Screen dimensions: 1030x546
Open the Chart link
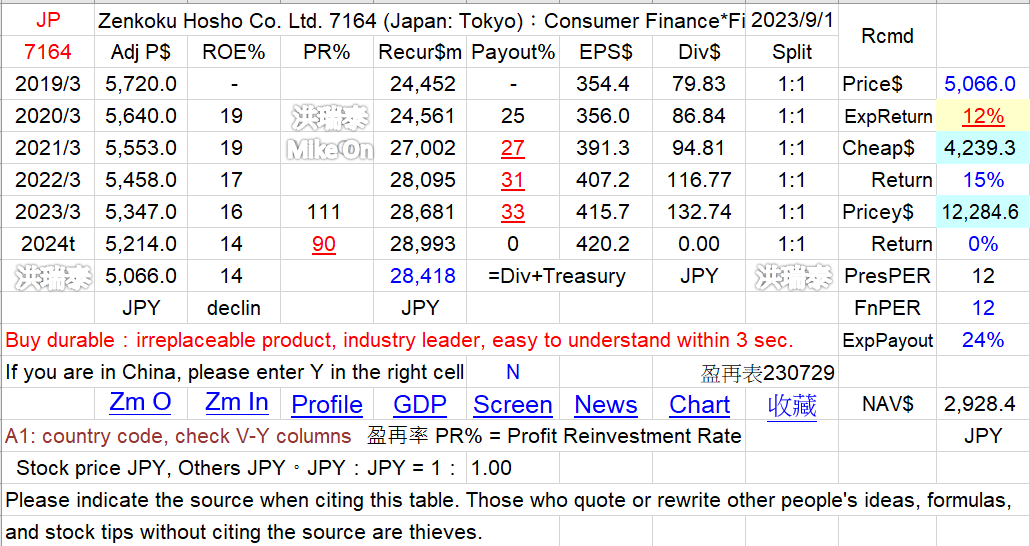(x=700, y=405)
